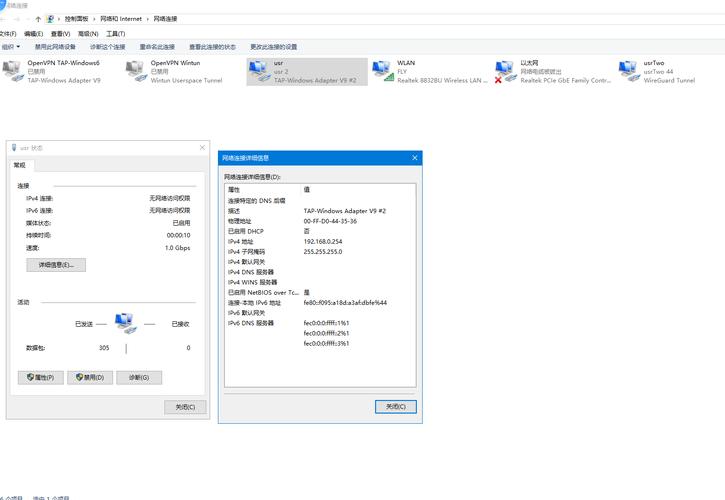Select the usrTwo WireGuard Tunnel icon

[629, 71]
